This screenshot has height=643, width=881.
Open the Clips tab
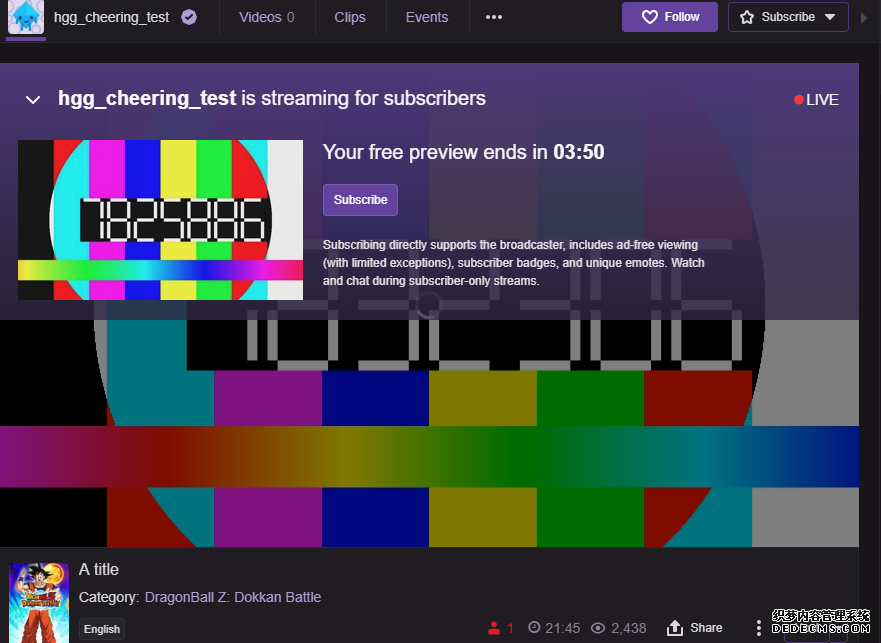[350, 17]
